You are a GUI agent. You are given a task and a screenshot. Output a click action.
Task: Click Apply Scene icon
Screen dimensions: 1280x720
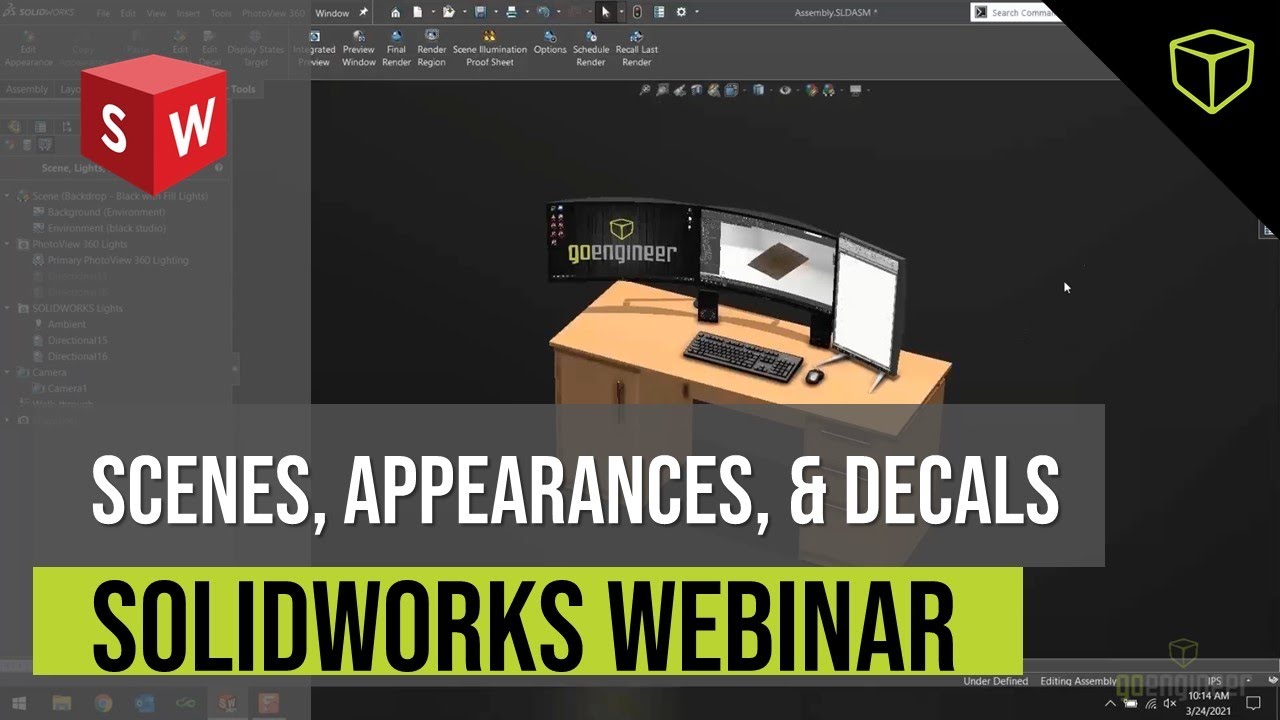tap(828, 89)
